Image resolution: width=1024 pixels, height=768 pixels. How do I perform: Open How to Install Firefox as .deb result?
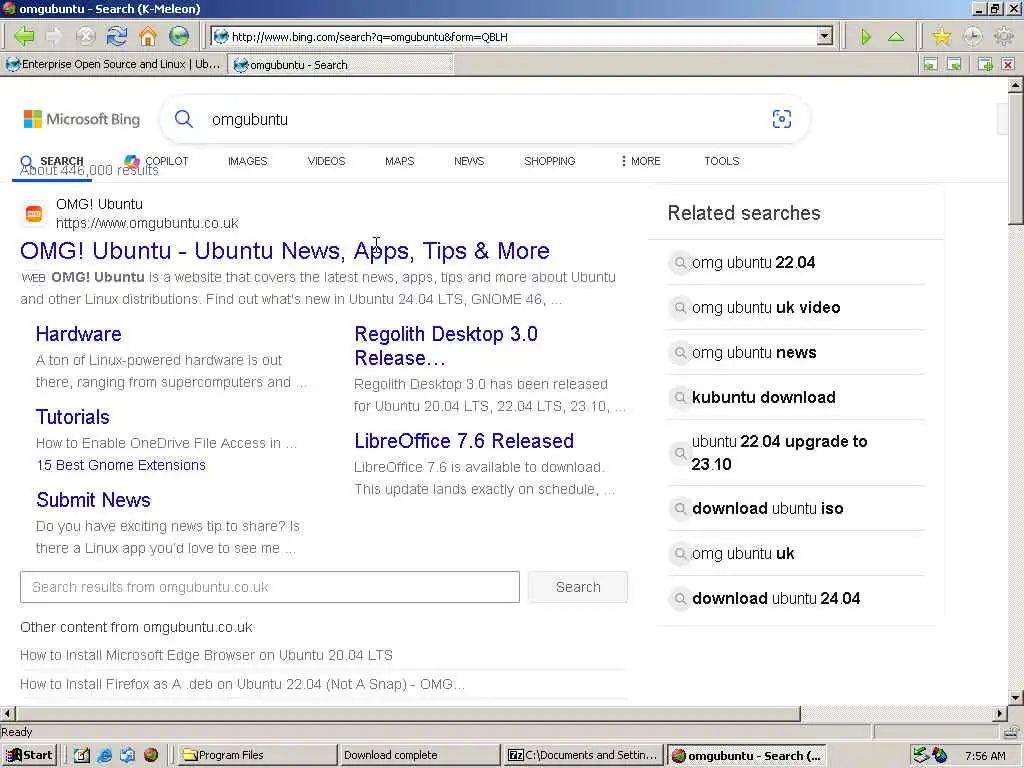click(242, 684)
